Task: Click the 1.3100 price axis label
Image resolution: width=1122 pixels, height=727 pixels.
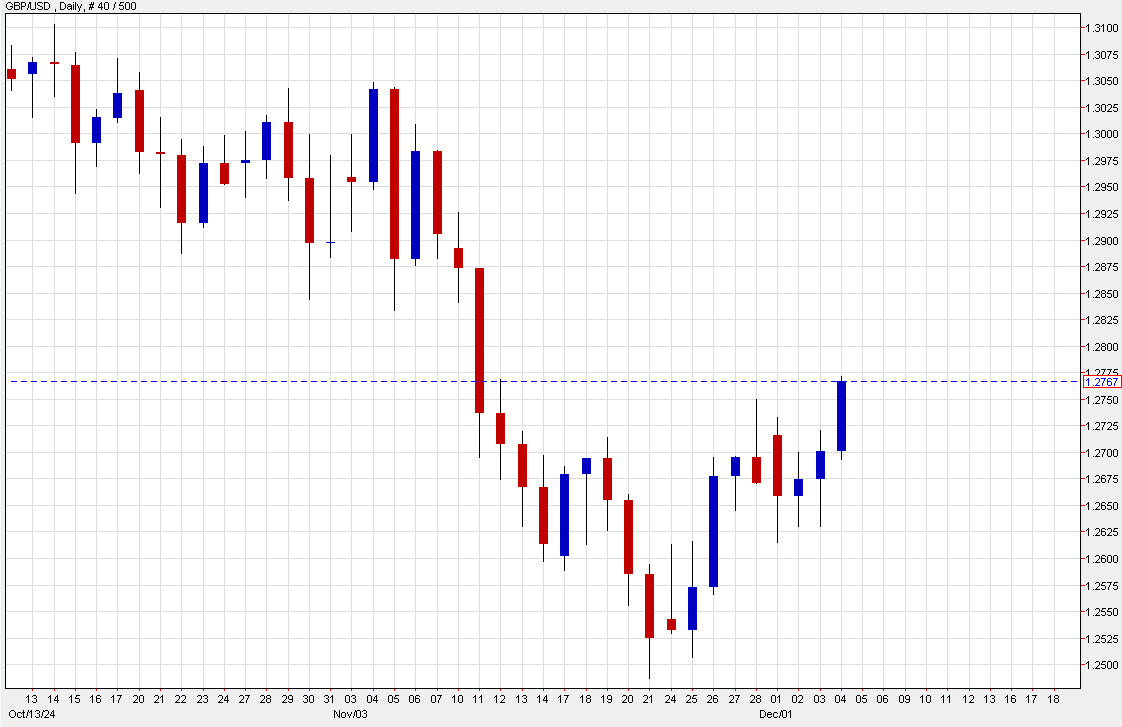Action: point(1100,28)
